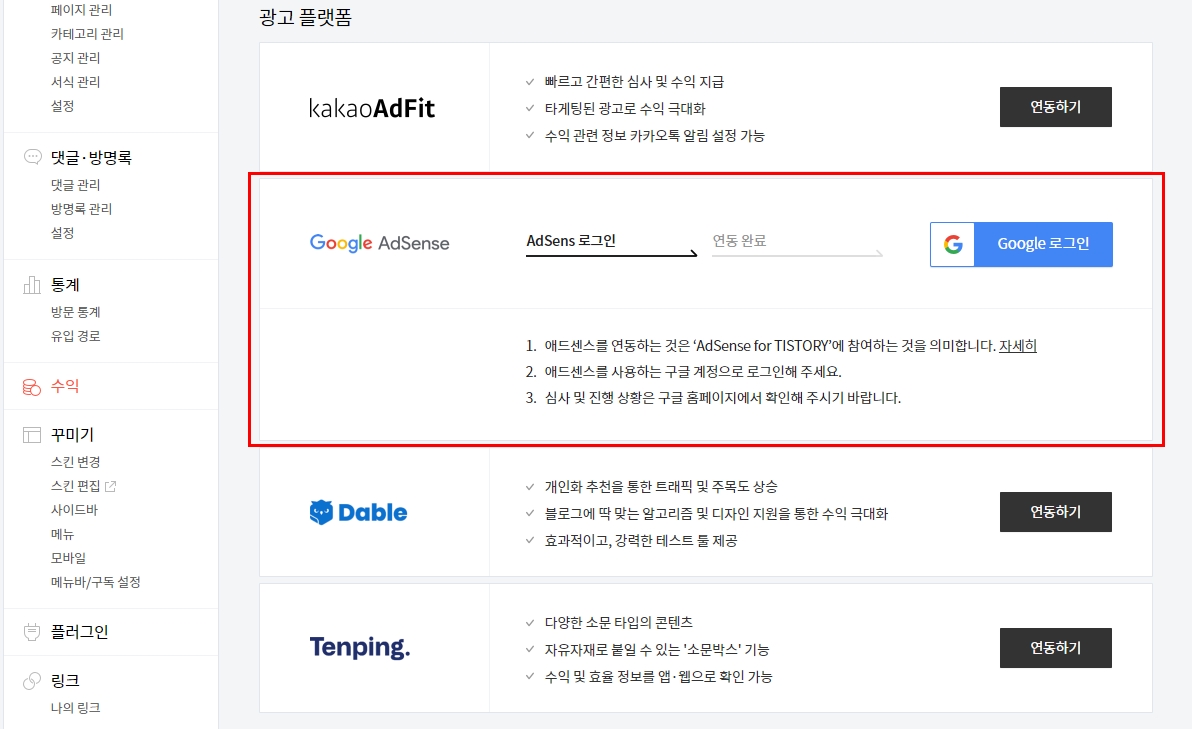Select the 꾸미기 section heading
Screen dimensions: 1192x729
[x=72, y=435]
